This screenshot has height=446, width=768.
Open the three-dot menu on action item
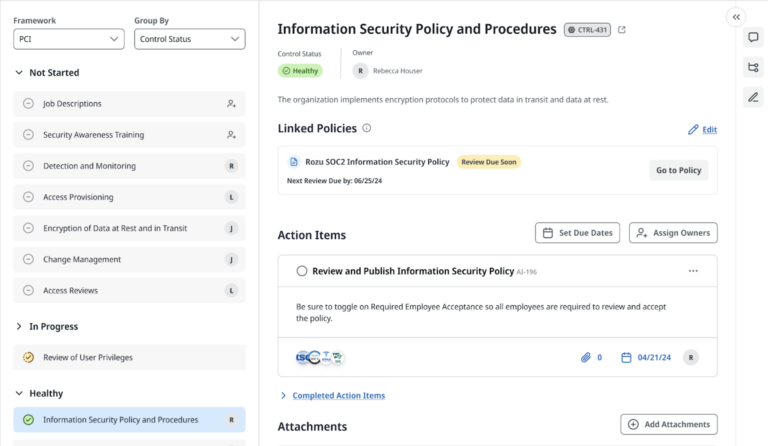pyautogui.click(x=693, y=271)
